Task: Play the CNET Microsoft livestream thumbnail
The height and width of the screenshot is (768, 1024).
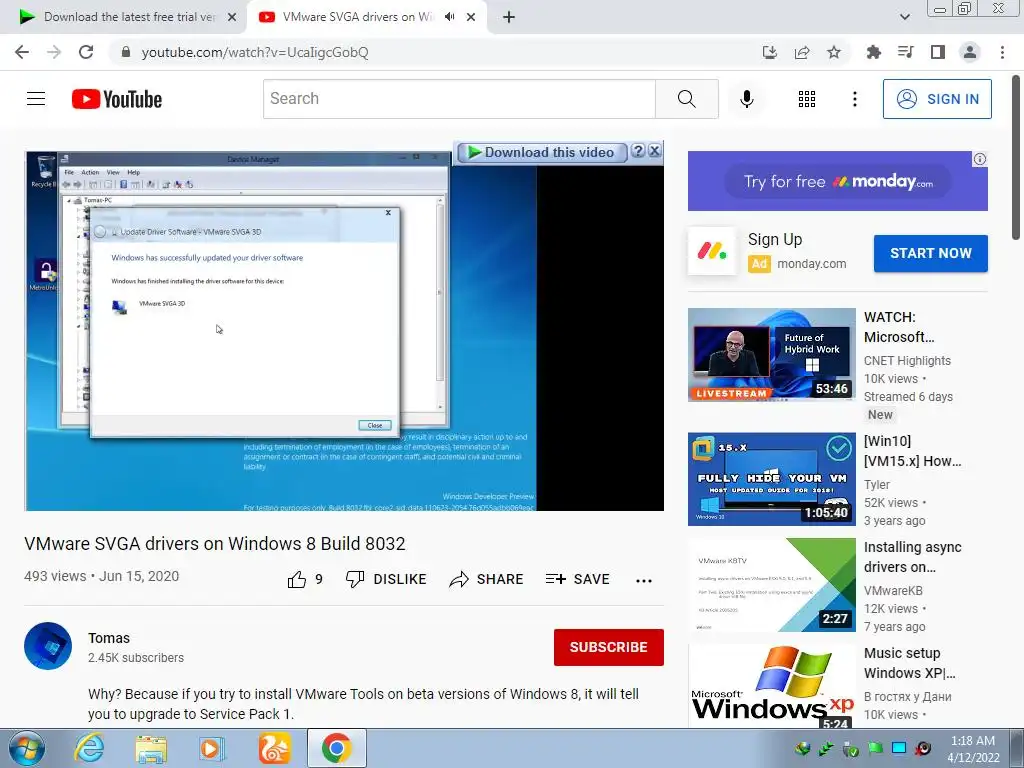Action: click(771, 355)
